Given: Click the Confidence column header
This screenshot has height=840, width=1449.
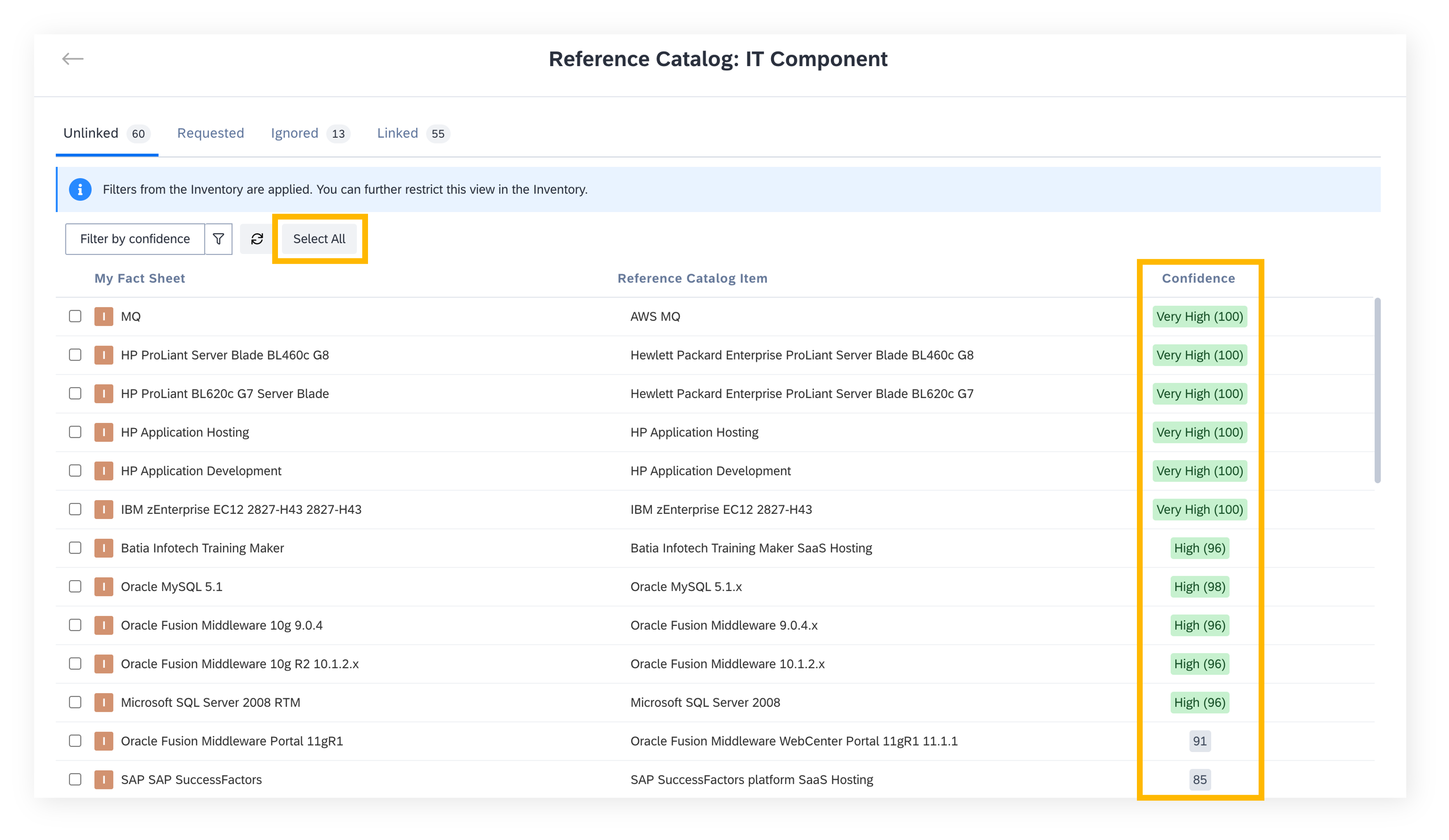Looking at the screenshot, I should (1198, 279).
